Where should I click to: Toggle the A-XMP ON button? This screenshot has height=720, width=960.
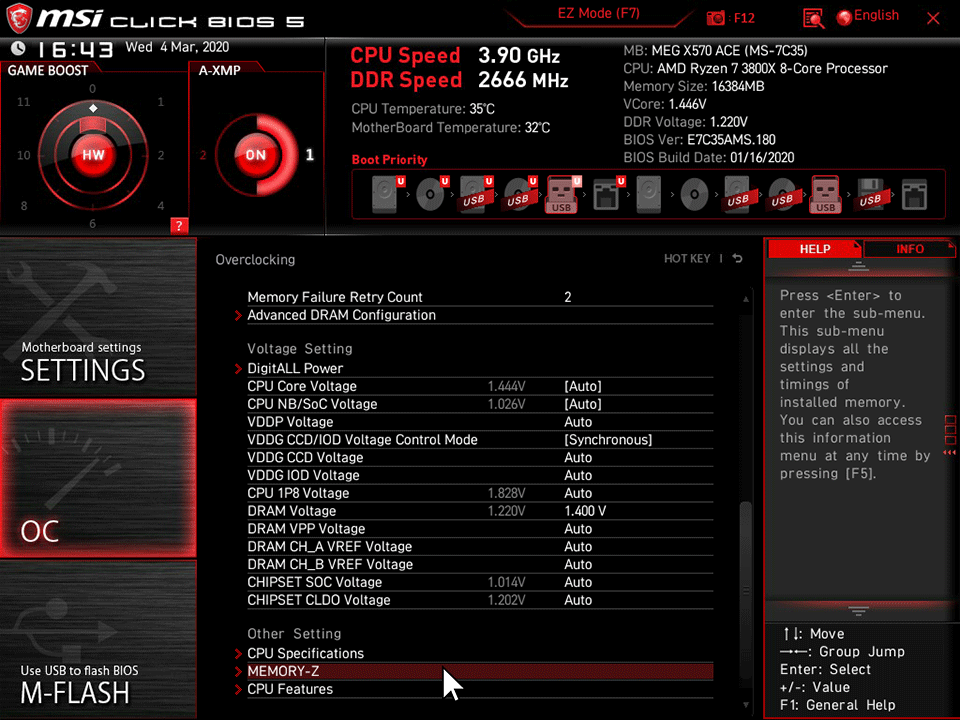(x=256, y=155)
